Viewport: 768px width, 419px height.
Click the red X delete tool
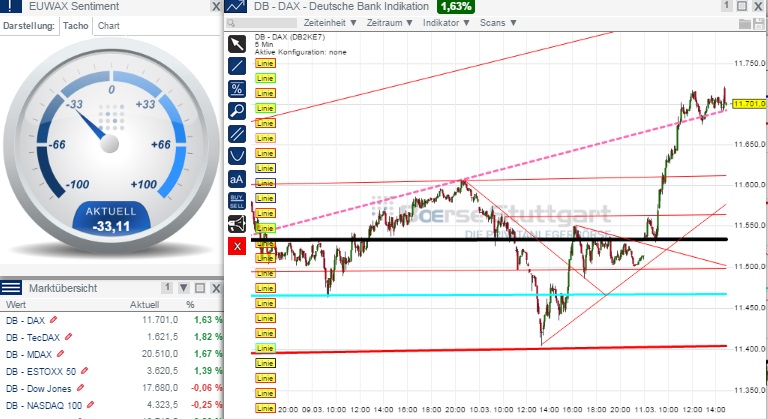237,246
